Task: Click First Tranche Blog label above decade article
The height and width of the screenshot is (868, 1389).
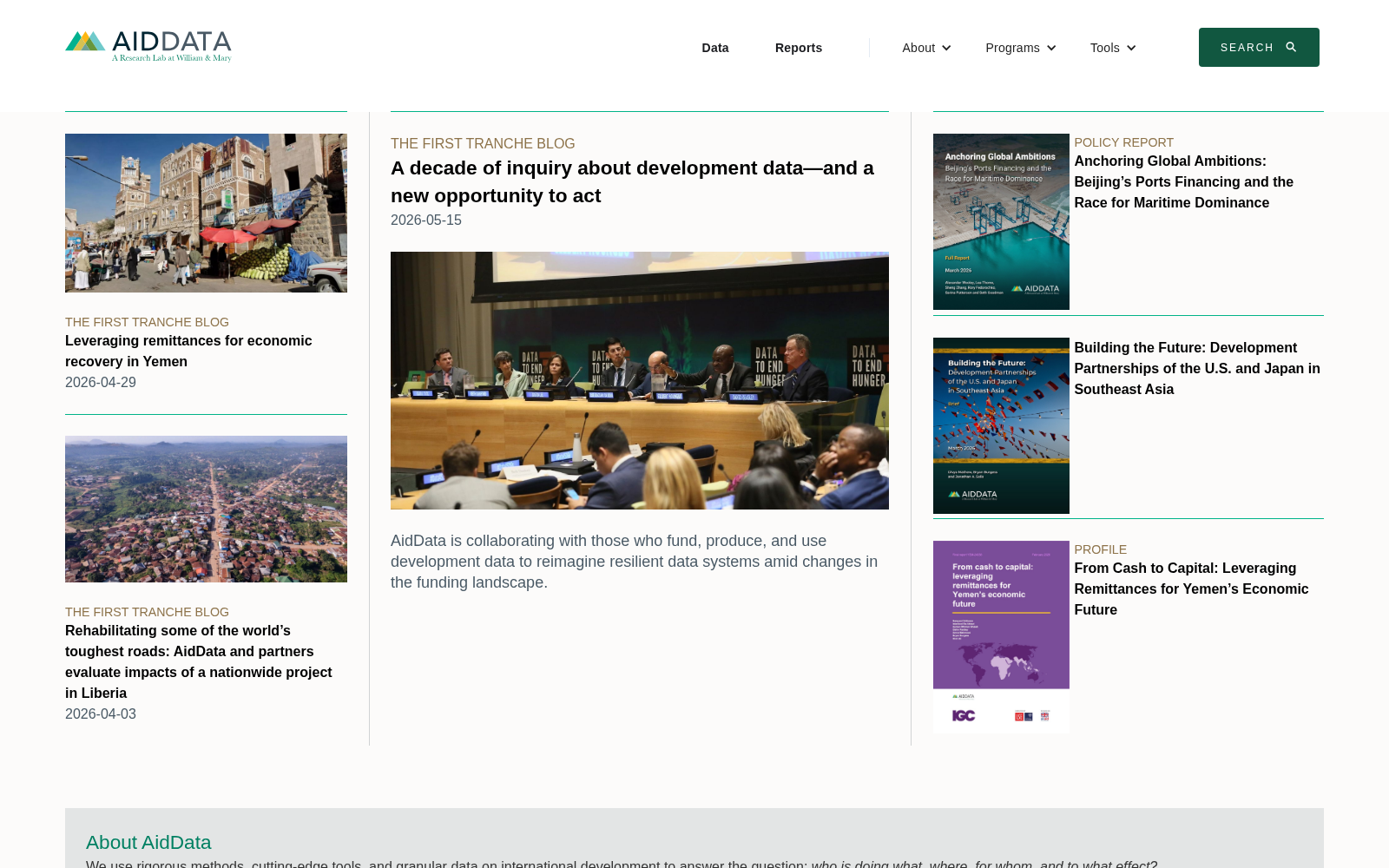Action: pyautogui.click(x=483, y=143)
